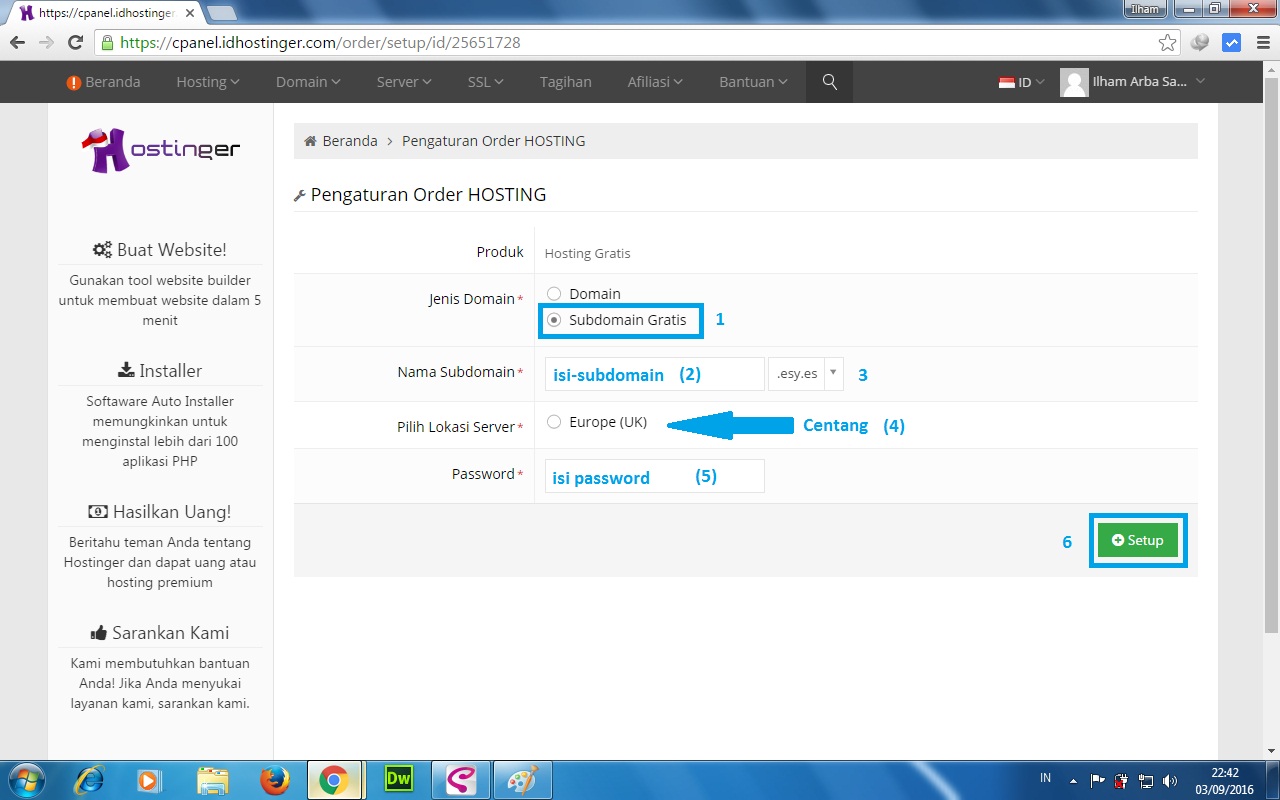Open a new browser tab

pyautogui.click(x=221, y=13)
